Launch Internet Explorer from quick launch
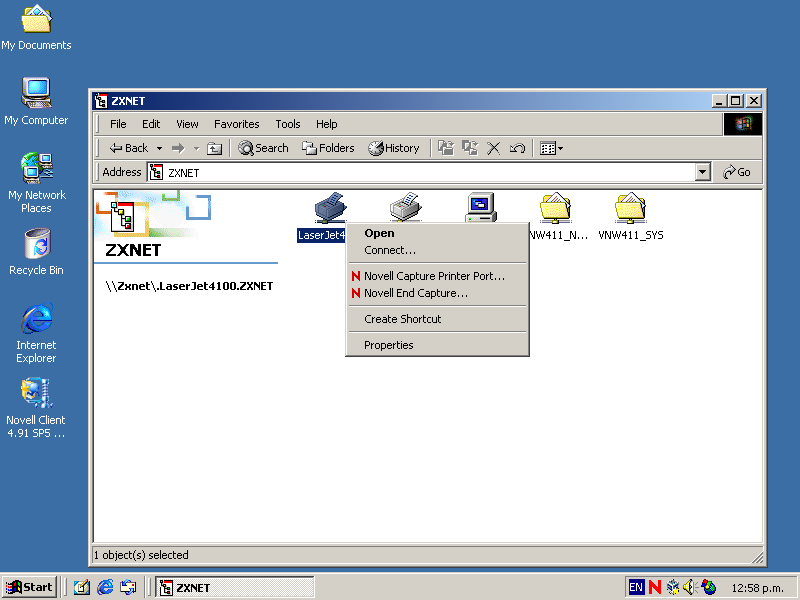This screenshot has width=800, height=600. click(105, 588)
